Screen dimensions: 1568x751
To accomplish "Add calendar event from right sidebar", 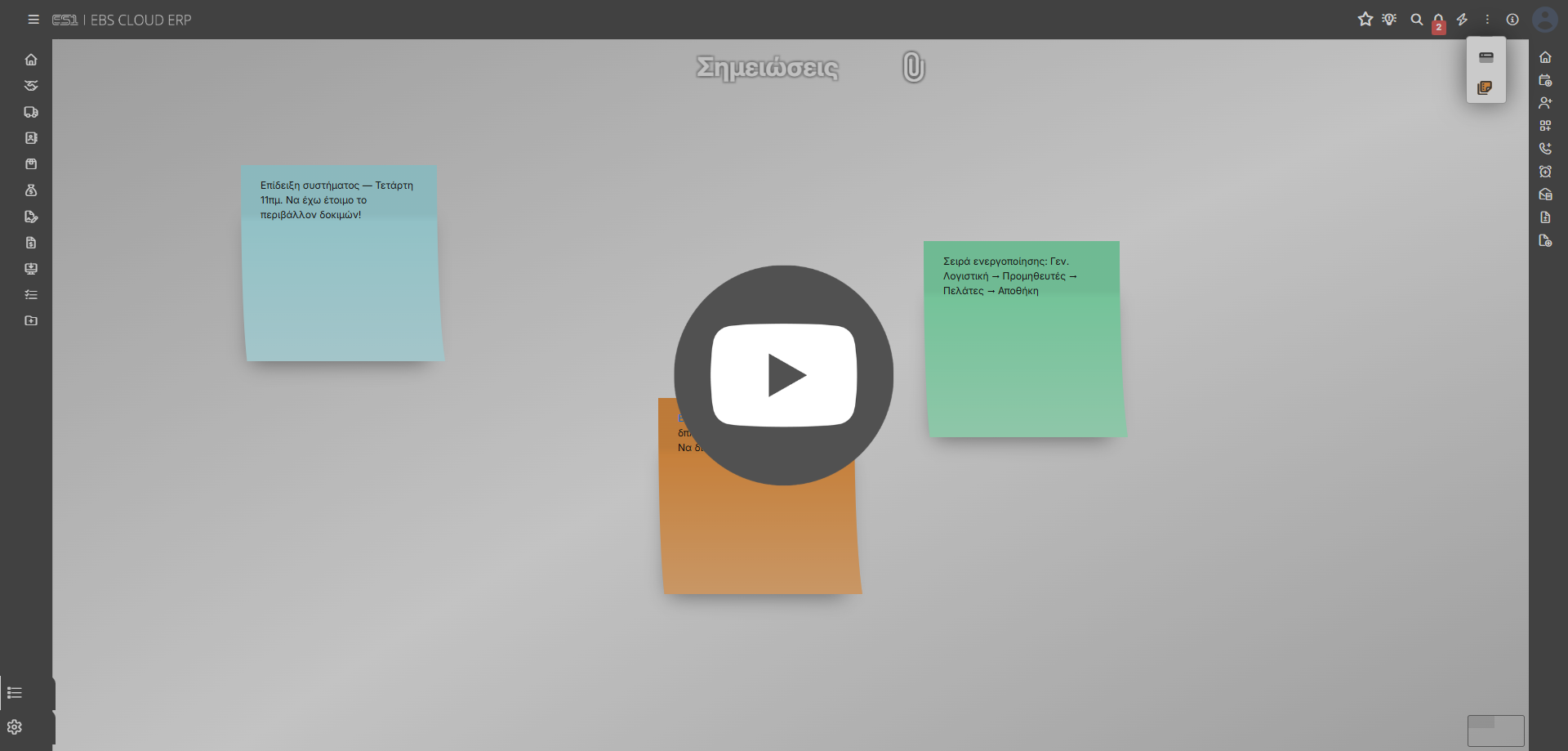I will 1545,80.
